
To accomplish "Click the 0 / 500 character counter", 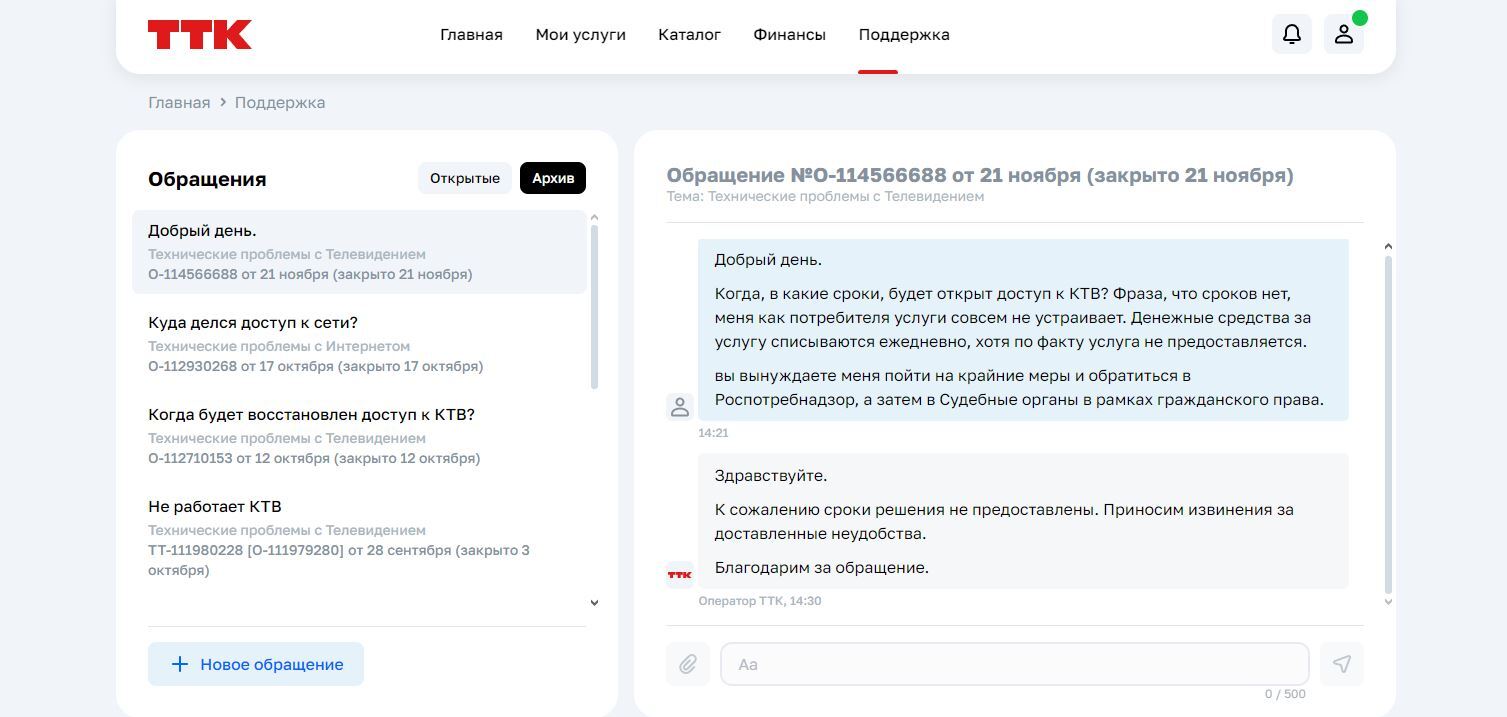I will coord(1285,694).
